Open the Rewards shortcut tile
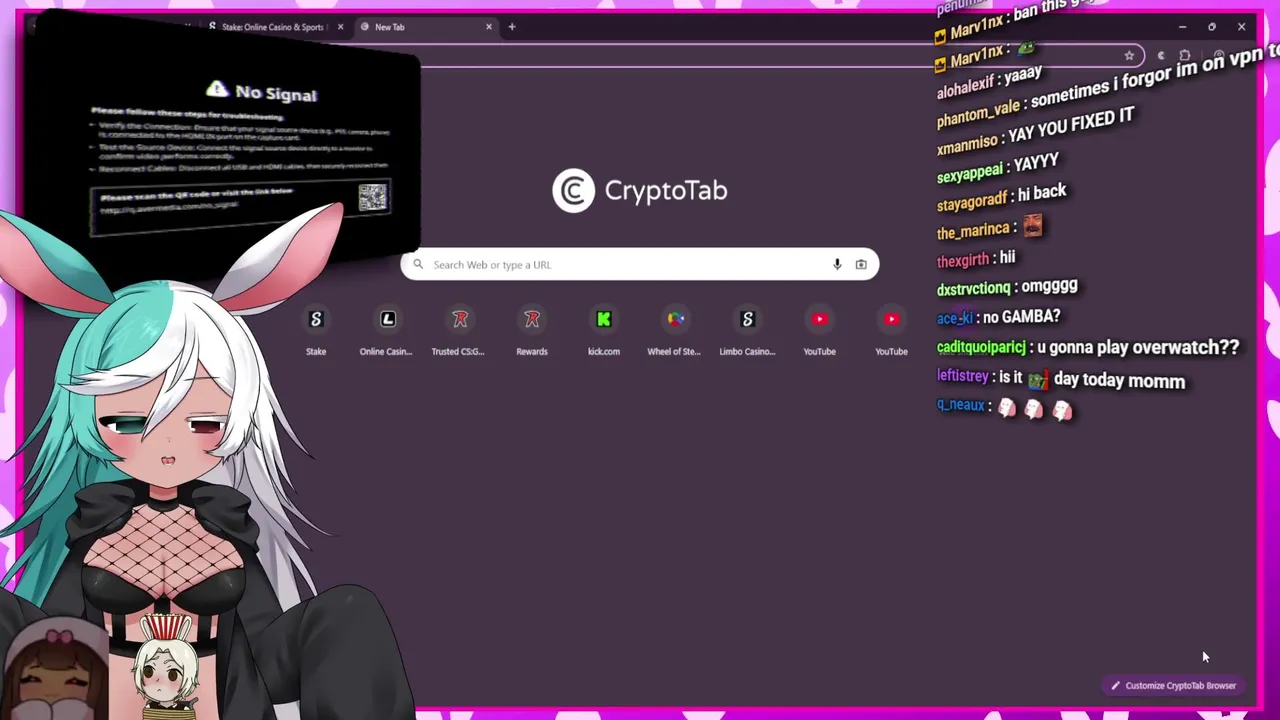This screenshot has width=1280, height=720. tap(532, 330)
